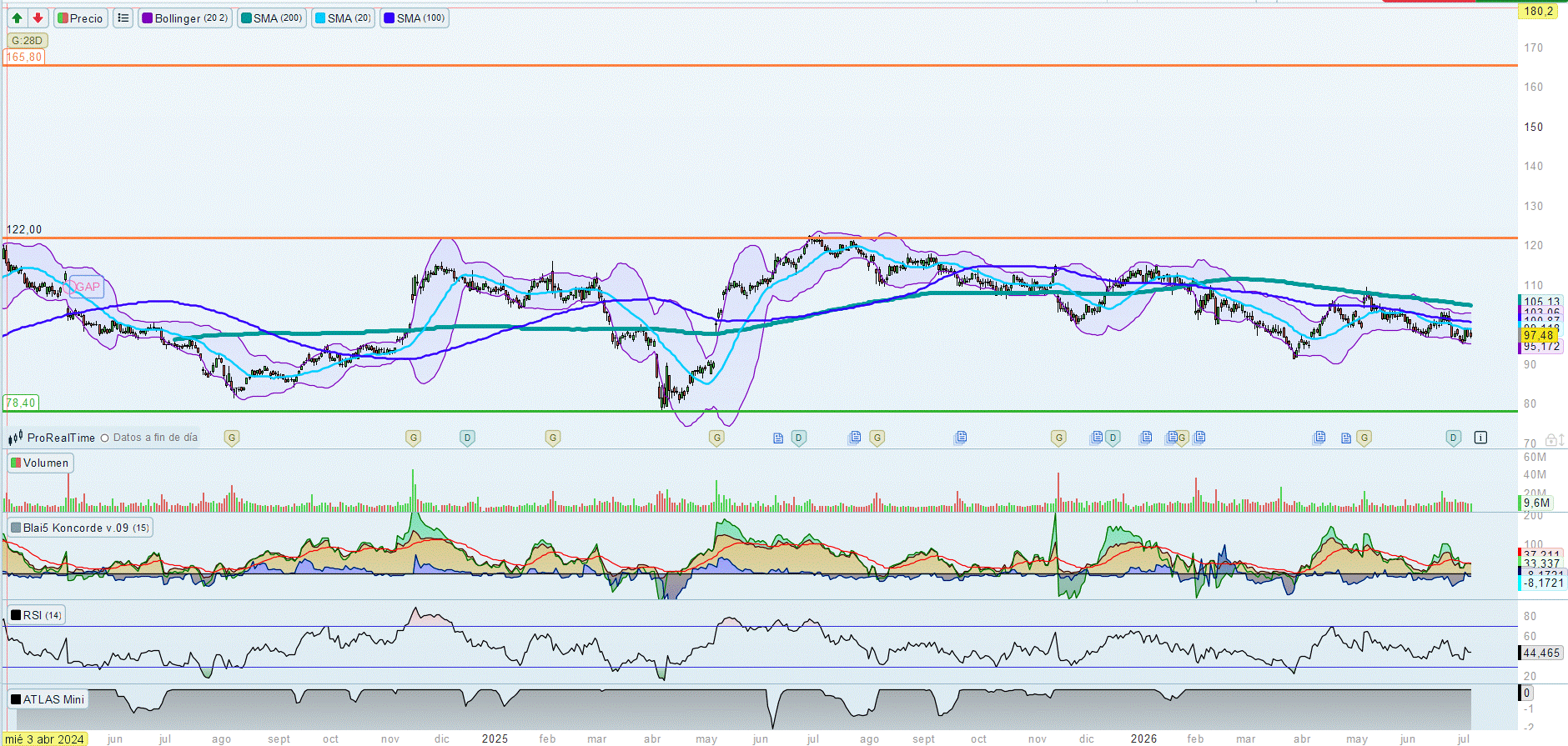Open the SMA (100) indicator settings
The height and width of the screenshot is (746, 1568).
click(415, 18)
